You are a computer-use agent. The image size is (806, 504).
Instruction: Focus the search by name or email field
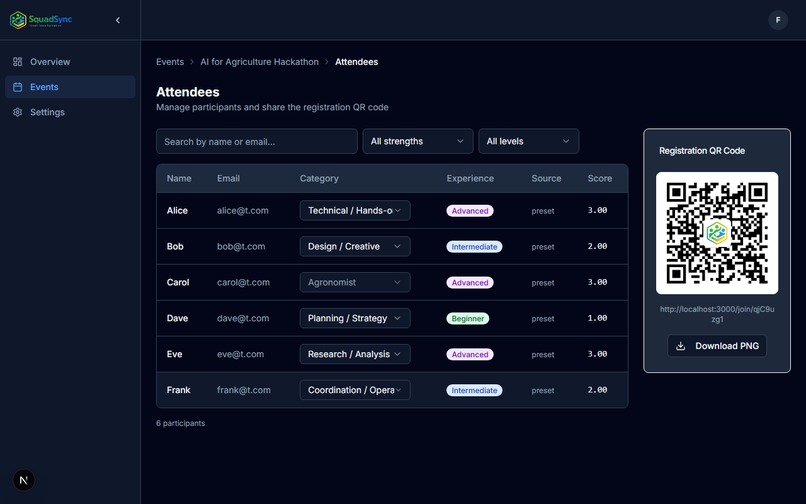coord(257,141)
